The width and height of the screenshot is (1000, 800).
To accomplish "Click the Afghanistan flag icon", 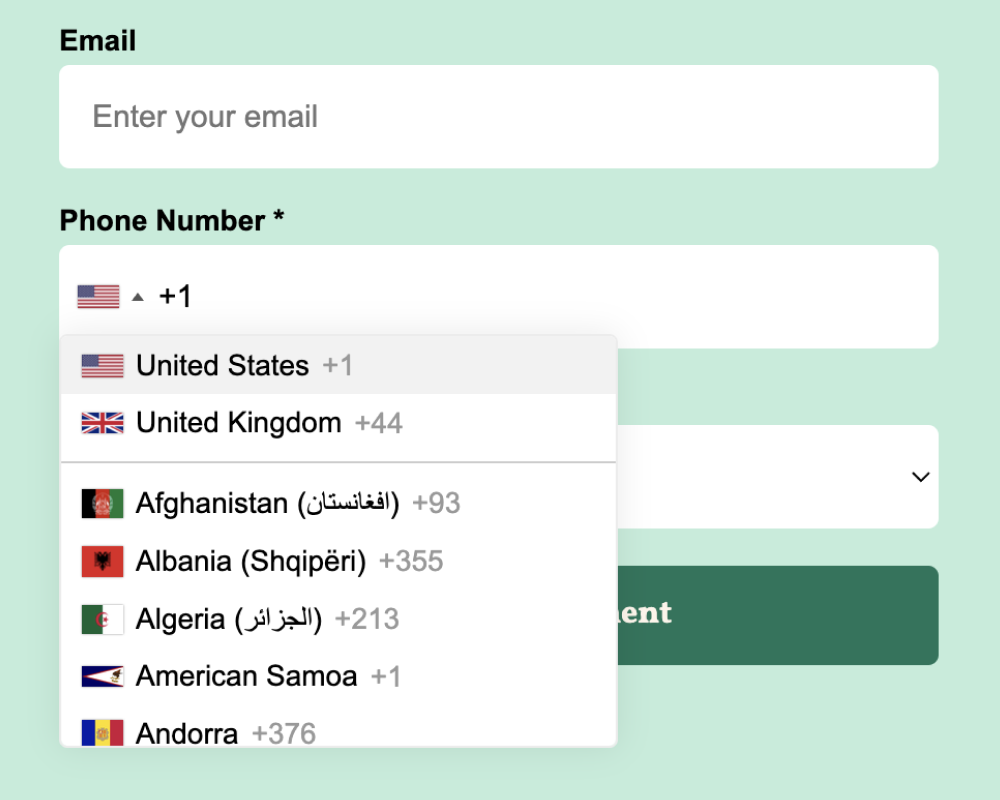I will pos(102,503).
